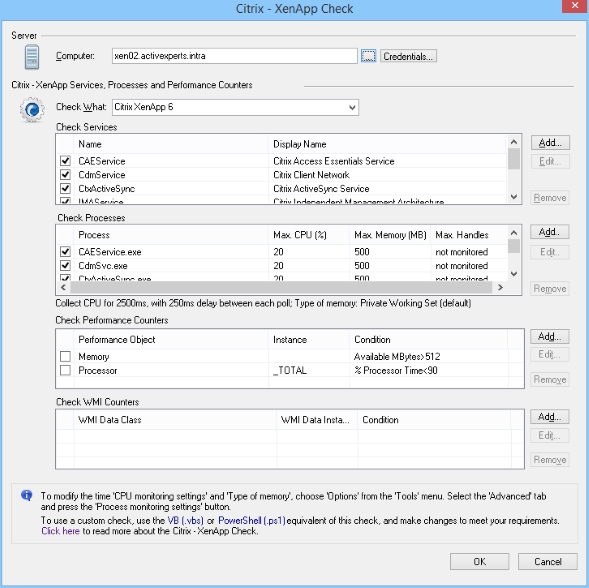589x588 pixels.
Task: Click the server computer icon
Action: 32,57
